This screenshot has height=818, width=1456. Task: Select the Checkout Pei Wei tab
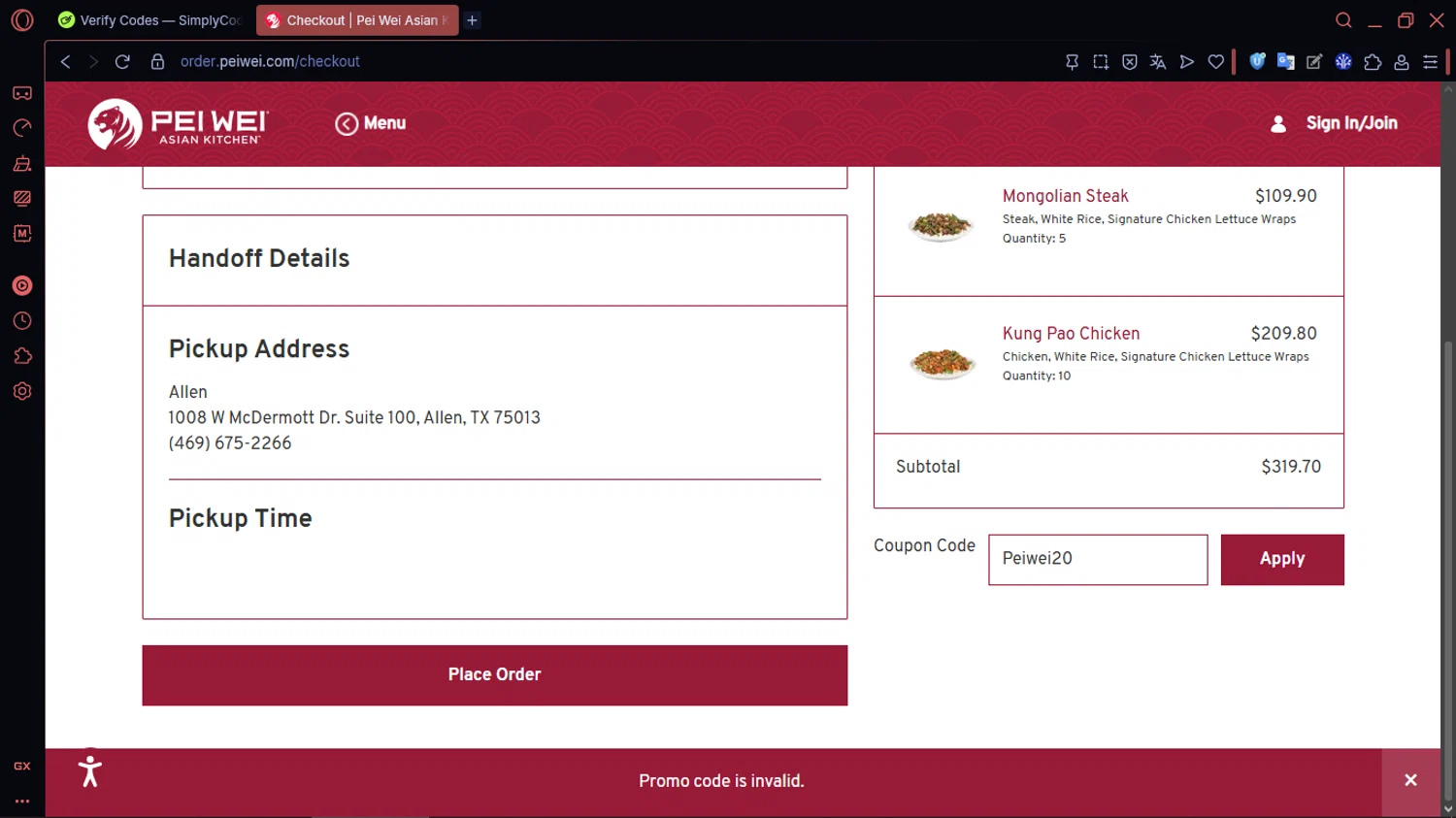[x=357, y=20]
